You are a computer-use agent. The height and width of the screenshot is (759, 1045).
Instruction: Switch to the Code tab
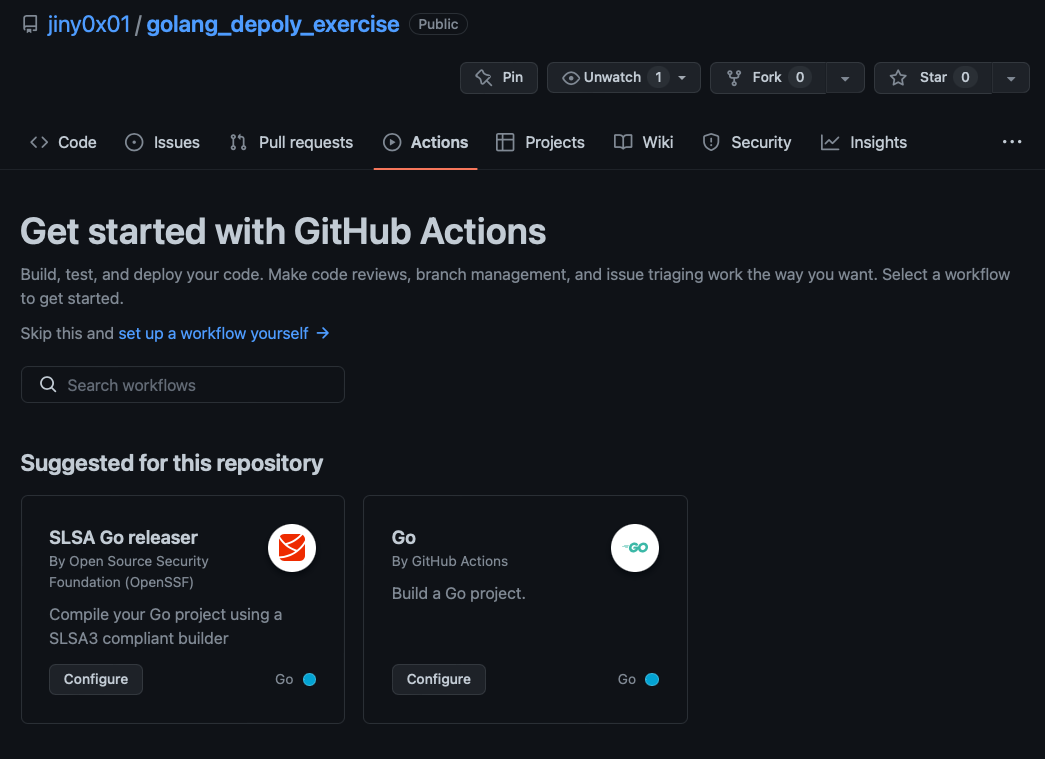point(63,142)
